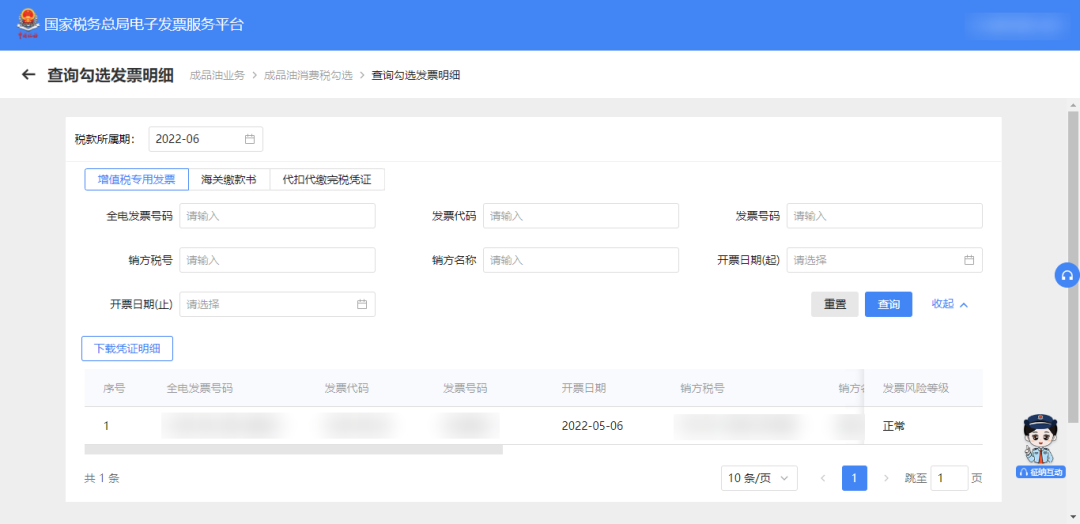Open calendar for 税款所属期 field

pyautogui.click(x=250, y=139)
